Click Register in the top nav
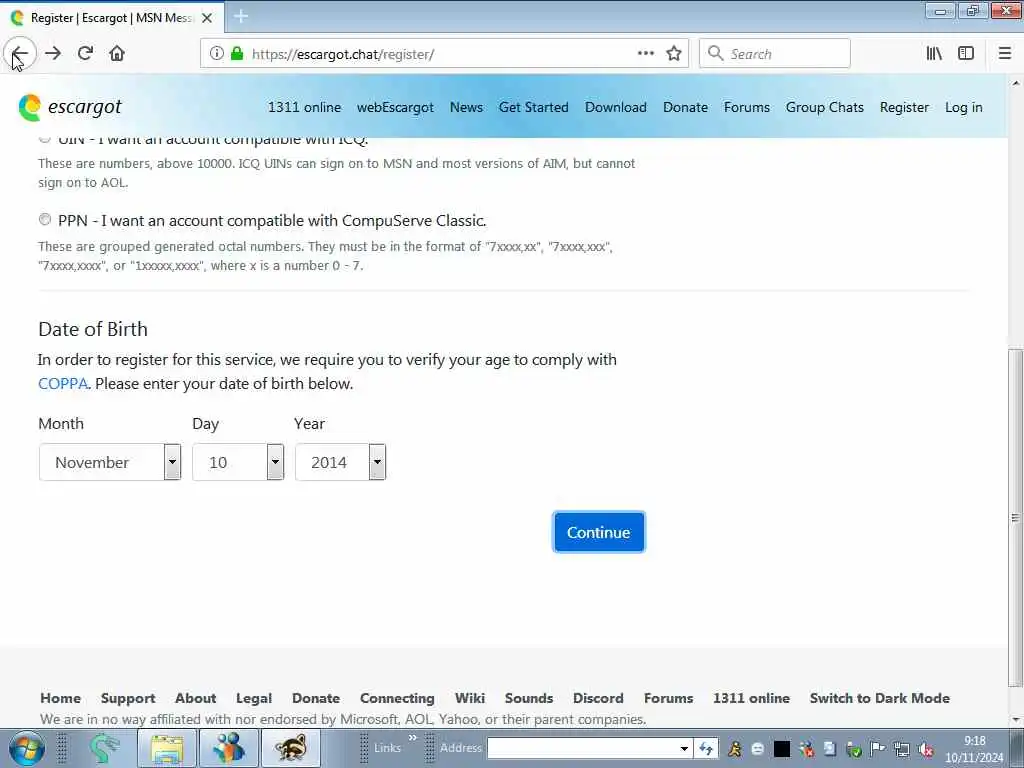Screen dimensions: 1024x768 (904, 107)
